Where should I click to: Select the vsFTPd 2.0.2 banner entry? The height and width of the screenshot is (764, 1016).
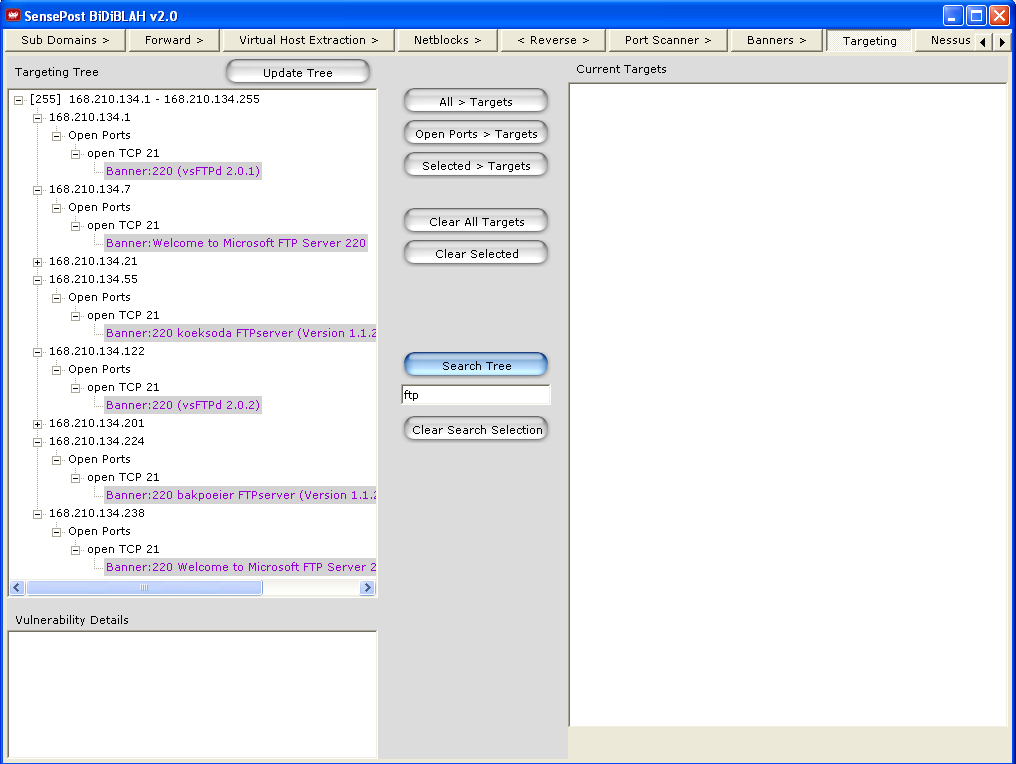pyautogui.click(x=182, y=406)
